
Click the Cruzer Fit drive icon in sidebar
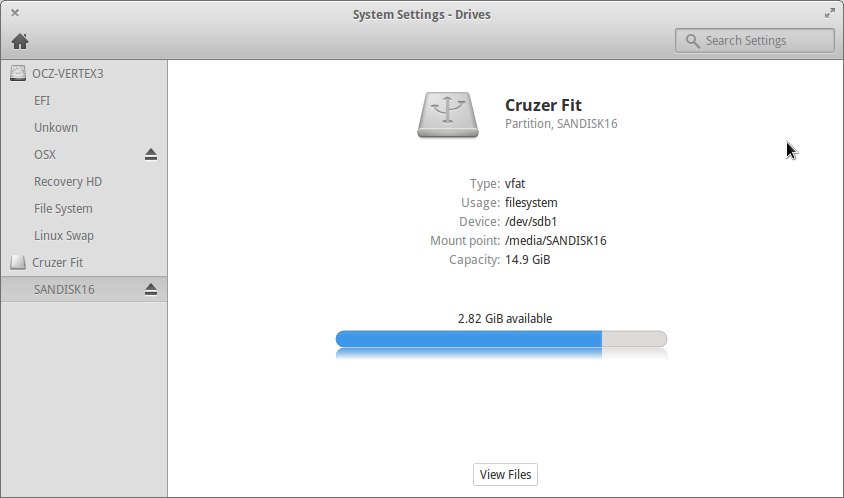(18, 262)
